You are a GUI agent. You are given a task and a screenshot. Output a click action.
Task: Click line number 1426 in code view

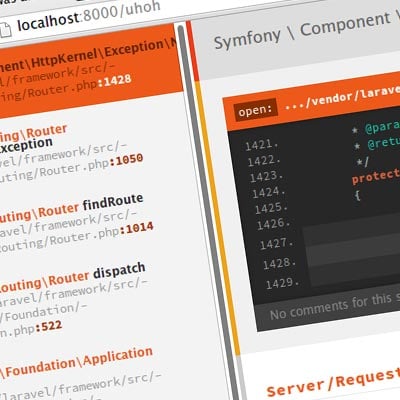tap(273, 224)
